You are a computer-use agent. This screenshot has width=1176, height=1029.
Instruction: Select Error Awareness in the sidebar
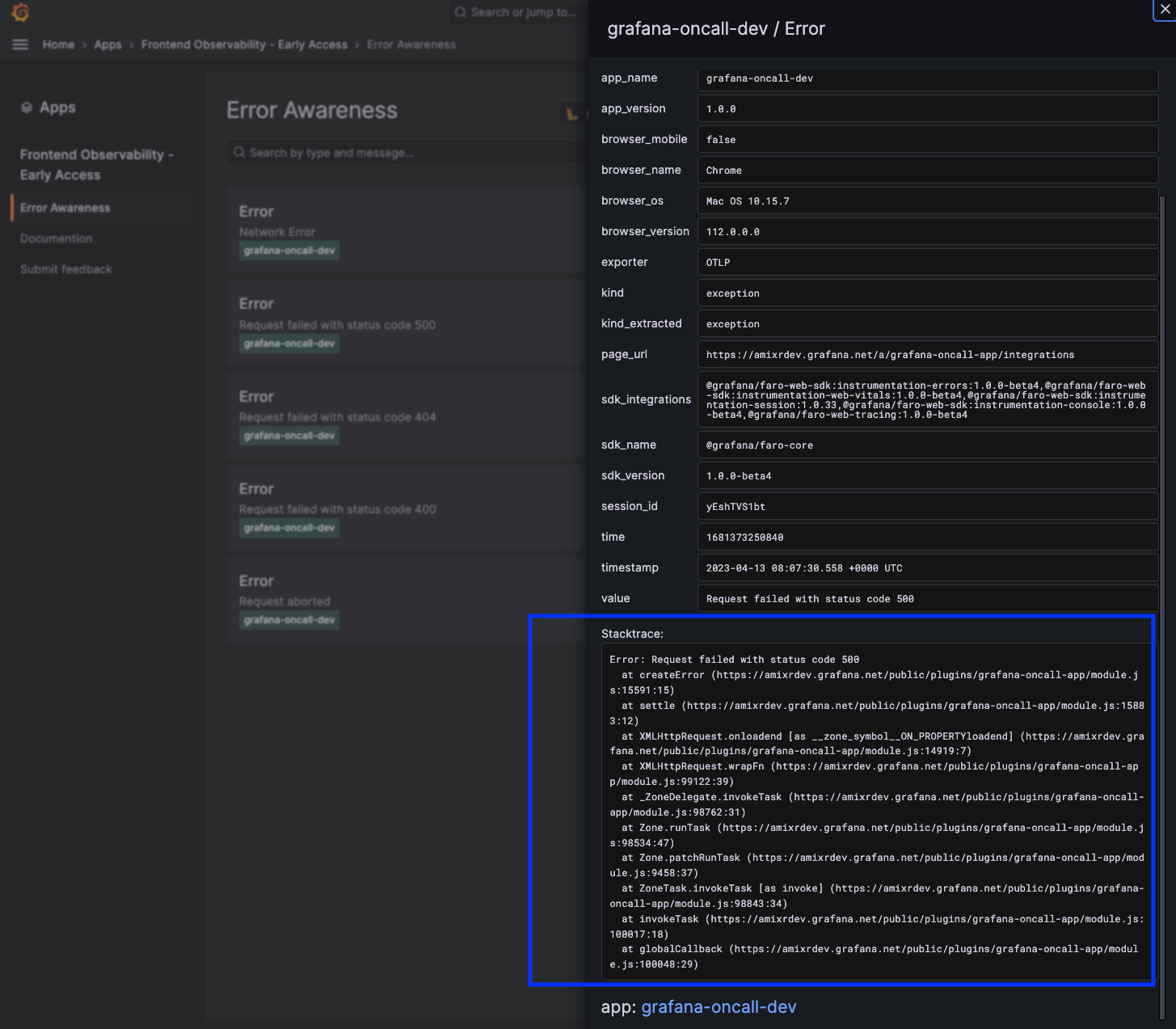66,208
